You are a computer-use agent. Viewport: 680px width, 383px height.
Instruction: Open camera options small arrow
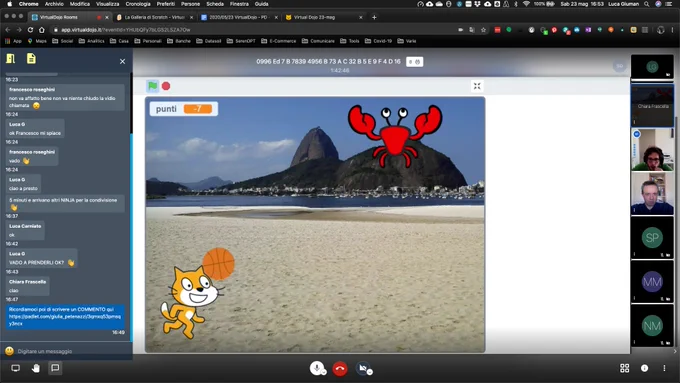tap(370, 372)
